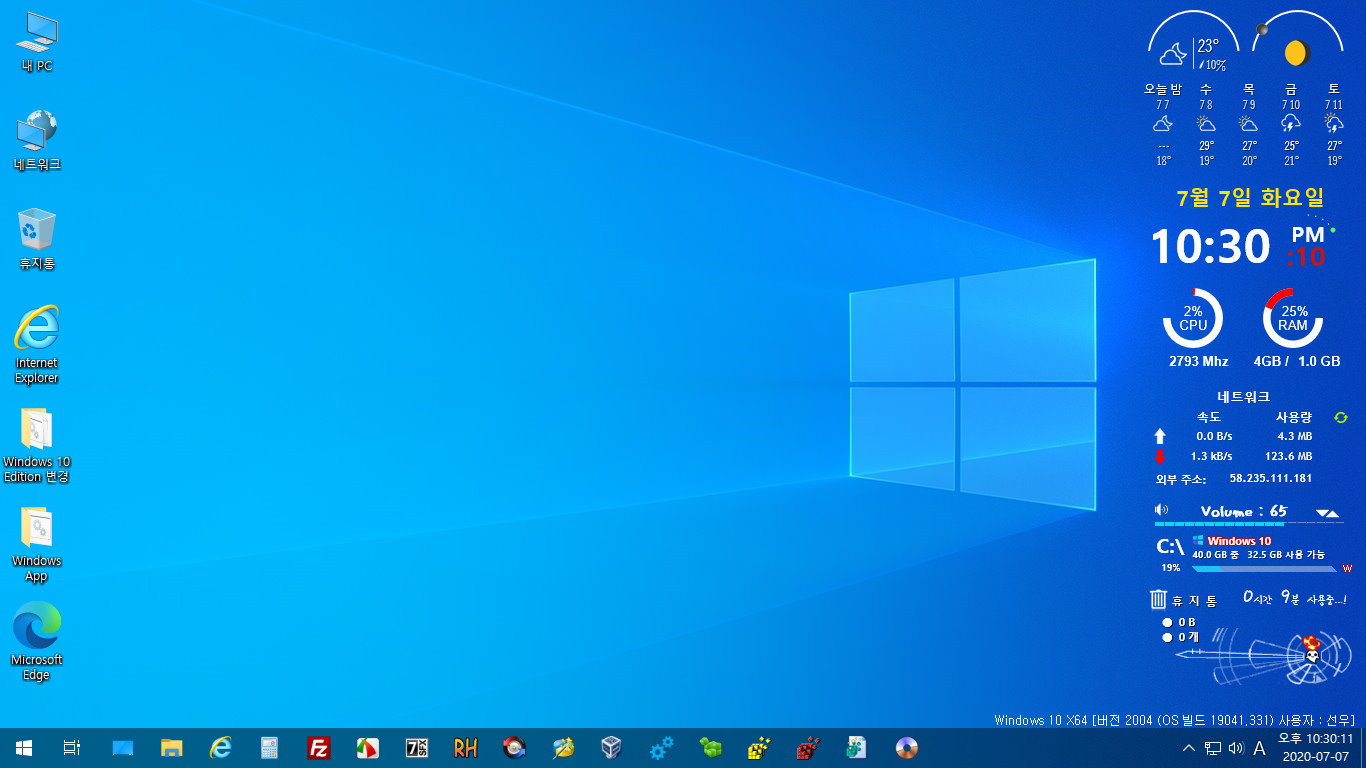Show hidden system tray icons
The height and width of the screenshot is (768, 1366).
pyautogui.click(x=1188, y=748)
